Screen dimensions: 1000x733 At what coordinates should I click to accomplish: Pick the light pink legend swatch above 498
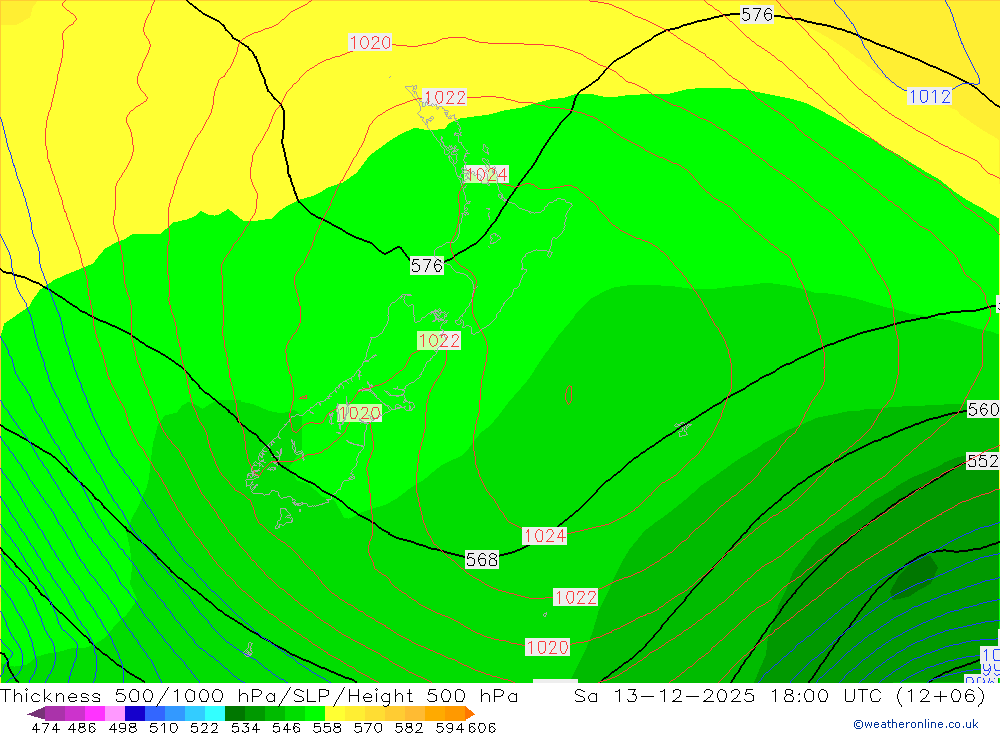point(115,713)
